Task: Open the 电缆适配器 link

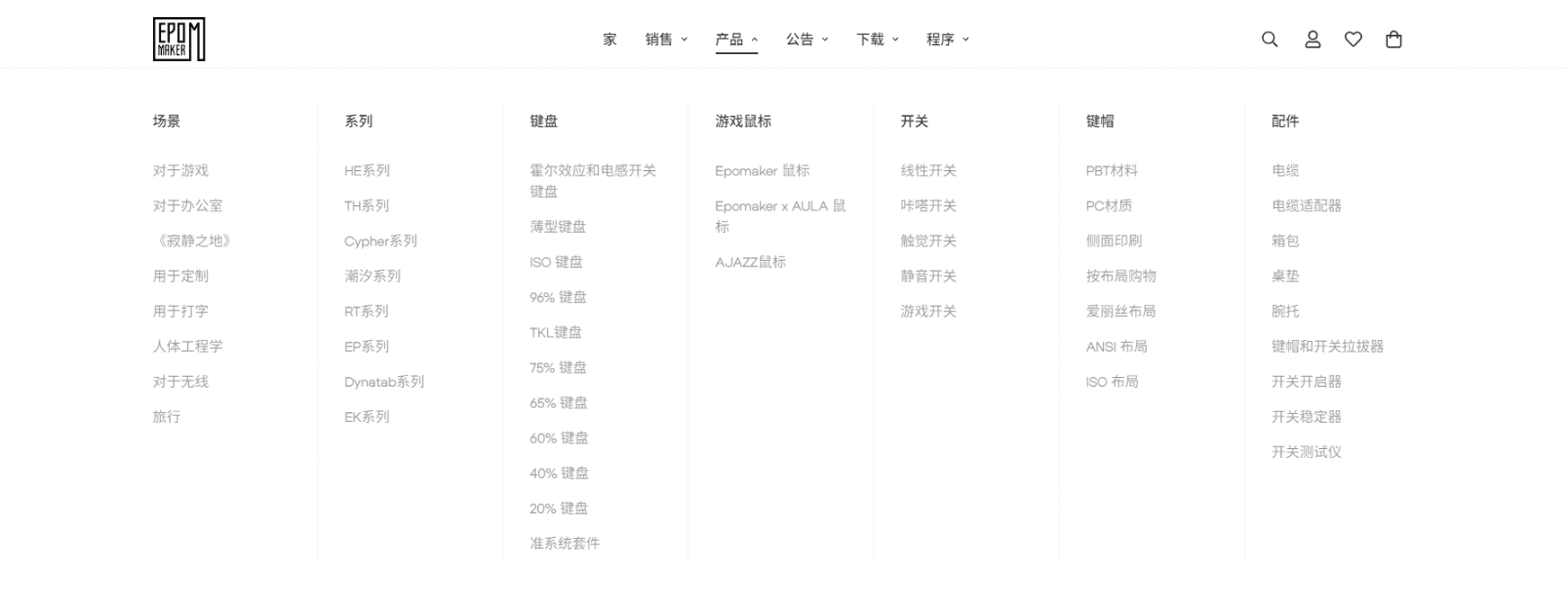Action: [x=1306, y=206]
